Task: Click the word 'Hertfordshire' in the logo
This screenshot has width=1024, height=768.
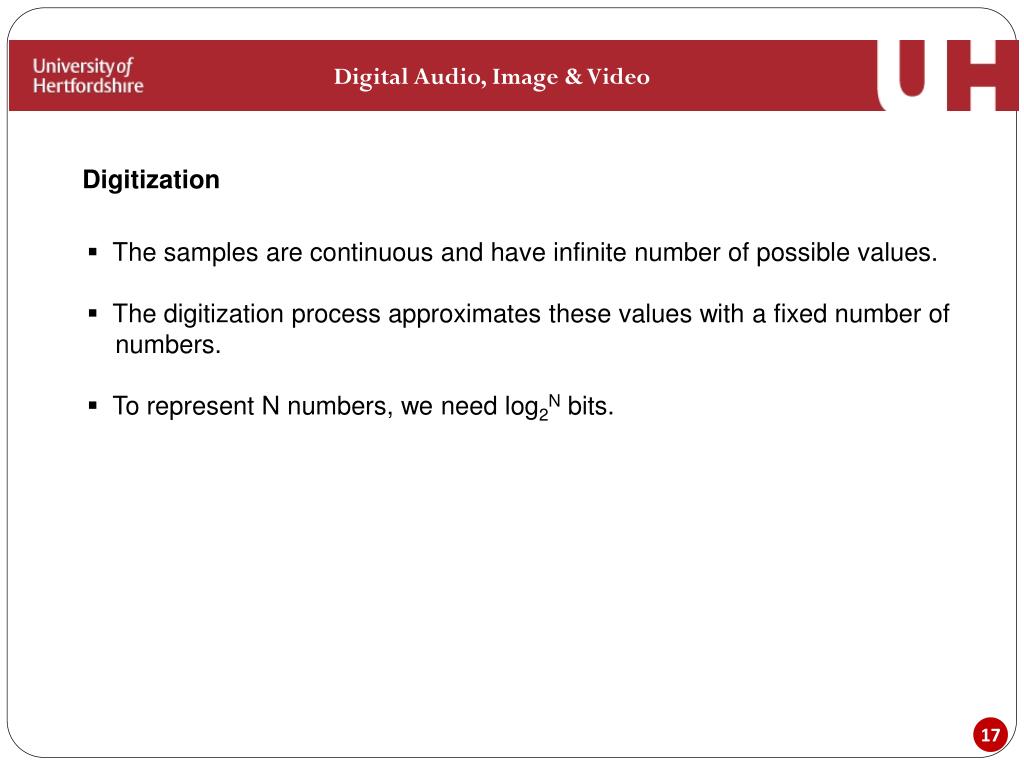Action: [x=88, y=86]
